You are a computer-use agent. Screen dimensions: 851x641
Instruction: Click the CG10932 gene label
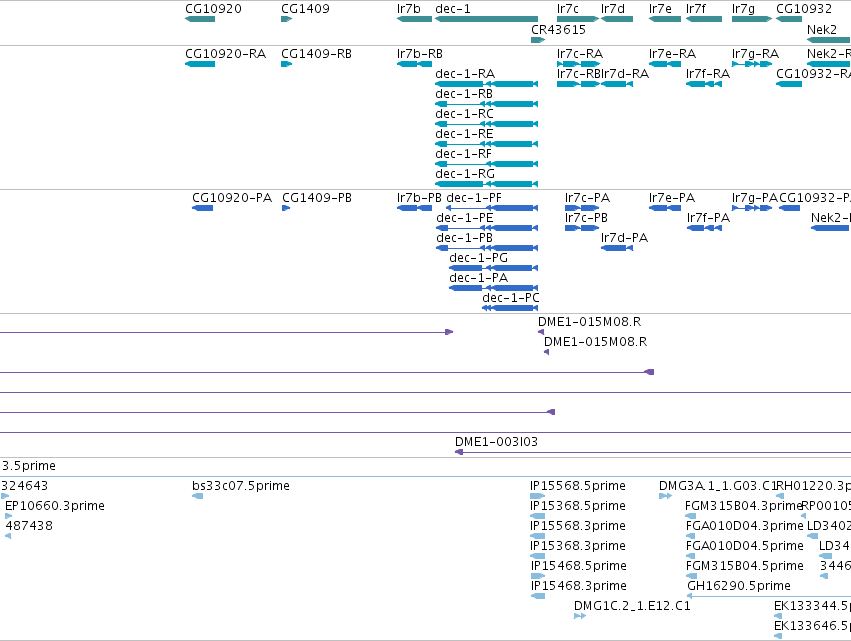click(x=804, y=9)
